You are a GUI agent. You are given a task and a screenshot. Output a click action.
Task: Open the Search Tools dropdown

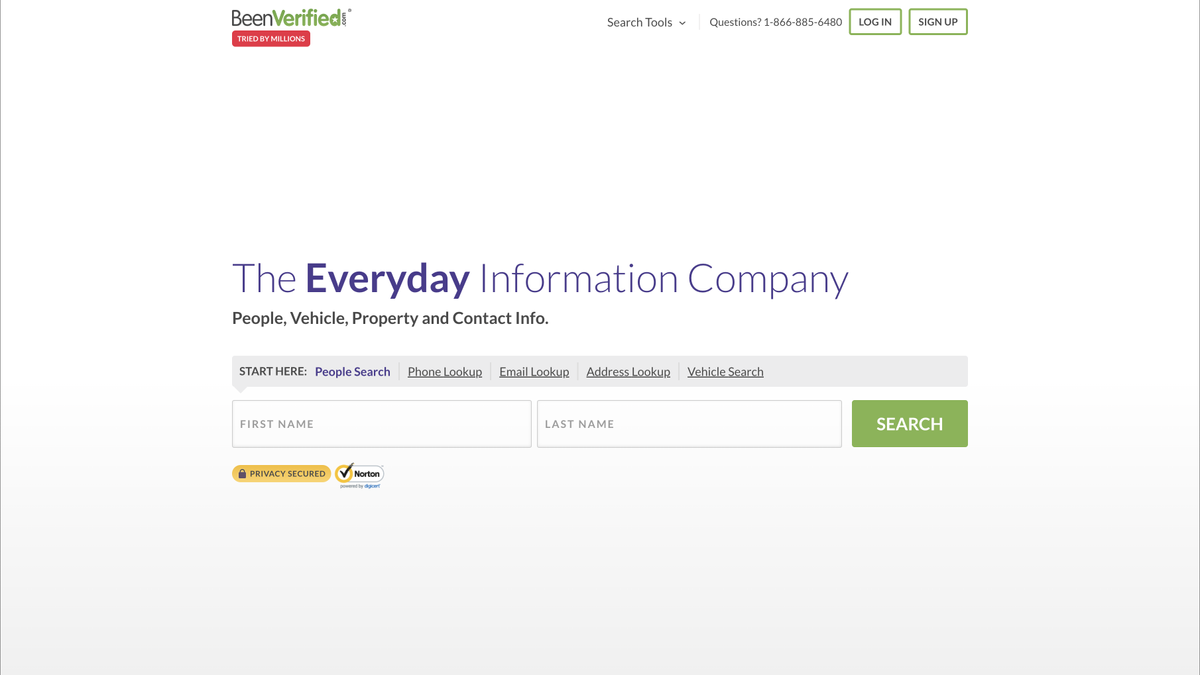pos(640,22)
